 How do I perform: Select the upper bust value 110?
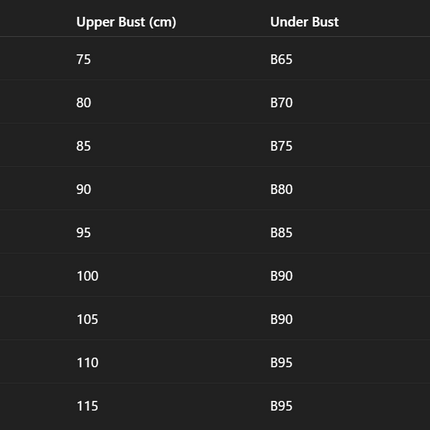point(87,363)
